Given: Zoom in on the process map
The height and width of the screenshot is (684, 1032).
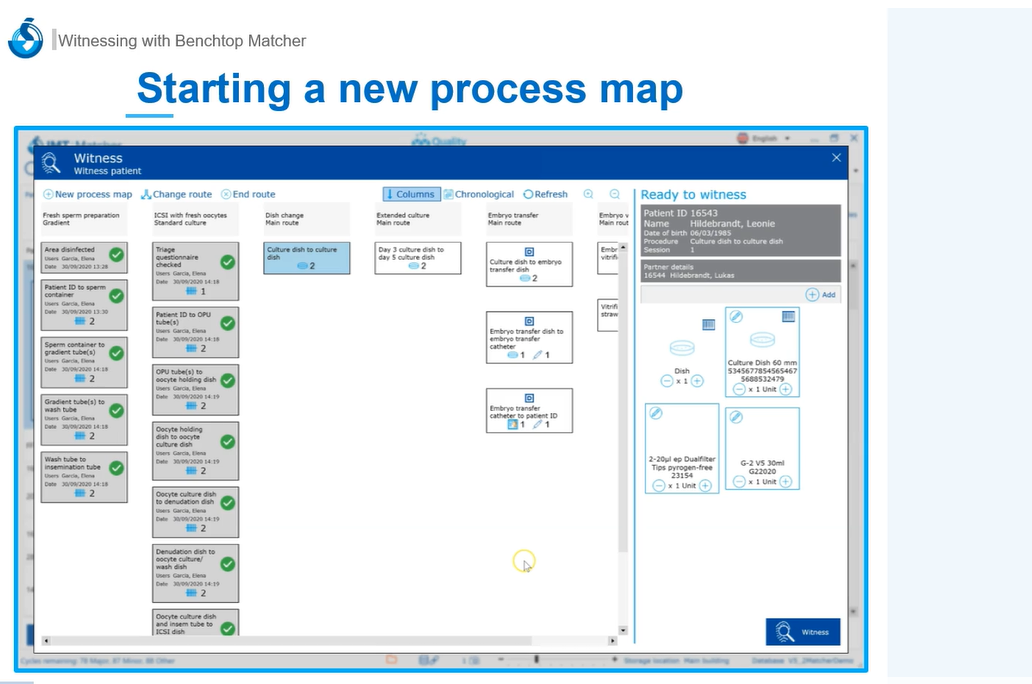Looking at the screenshot, I should [589, 194].
